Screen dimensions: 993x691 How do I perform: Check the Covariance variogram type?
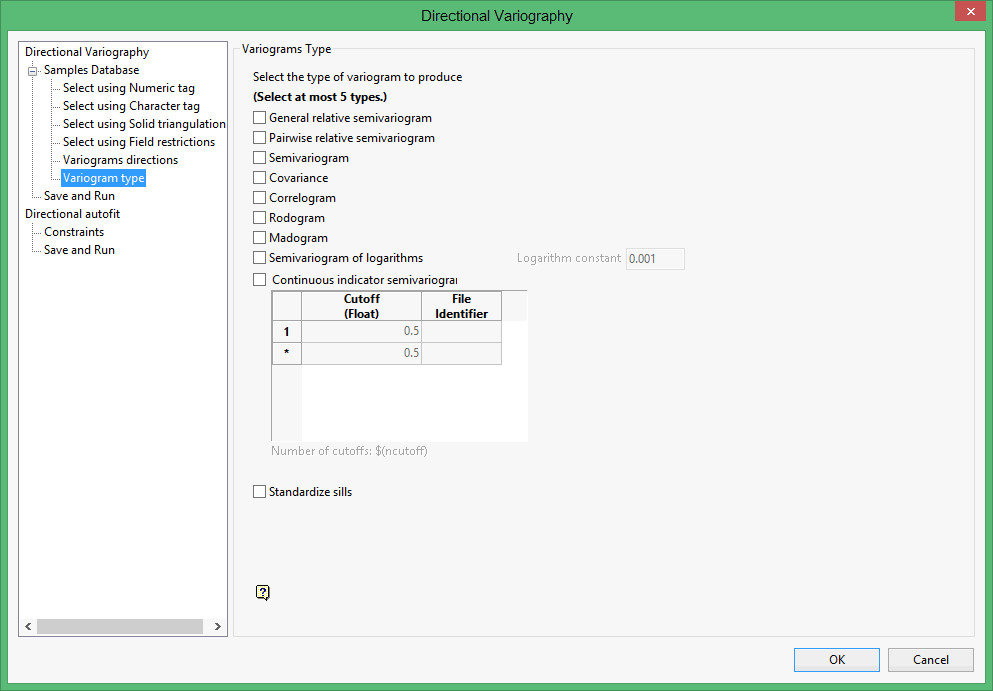coord(259,177)
